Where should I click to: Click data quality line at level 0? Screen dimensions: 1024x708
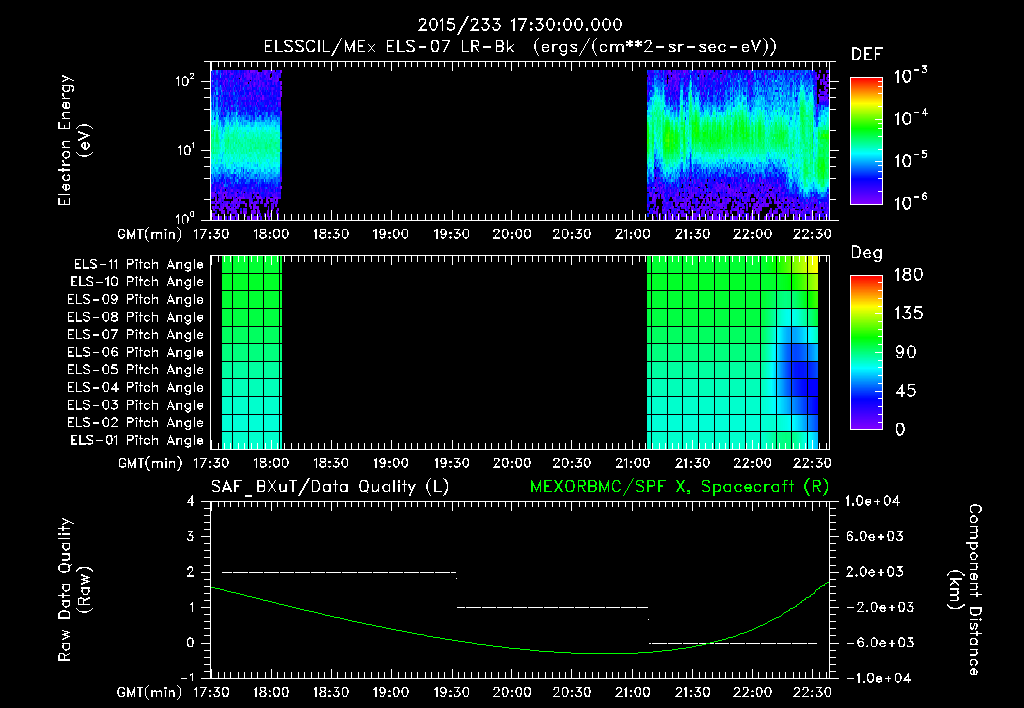733,643
